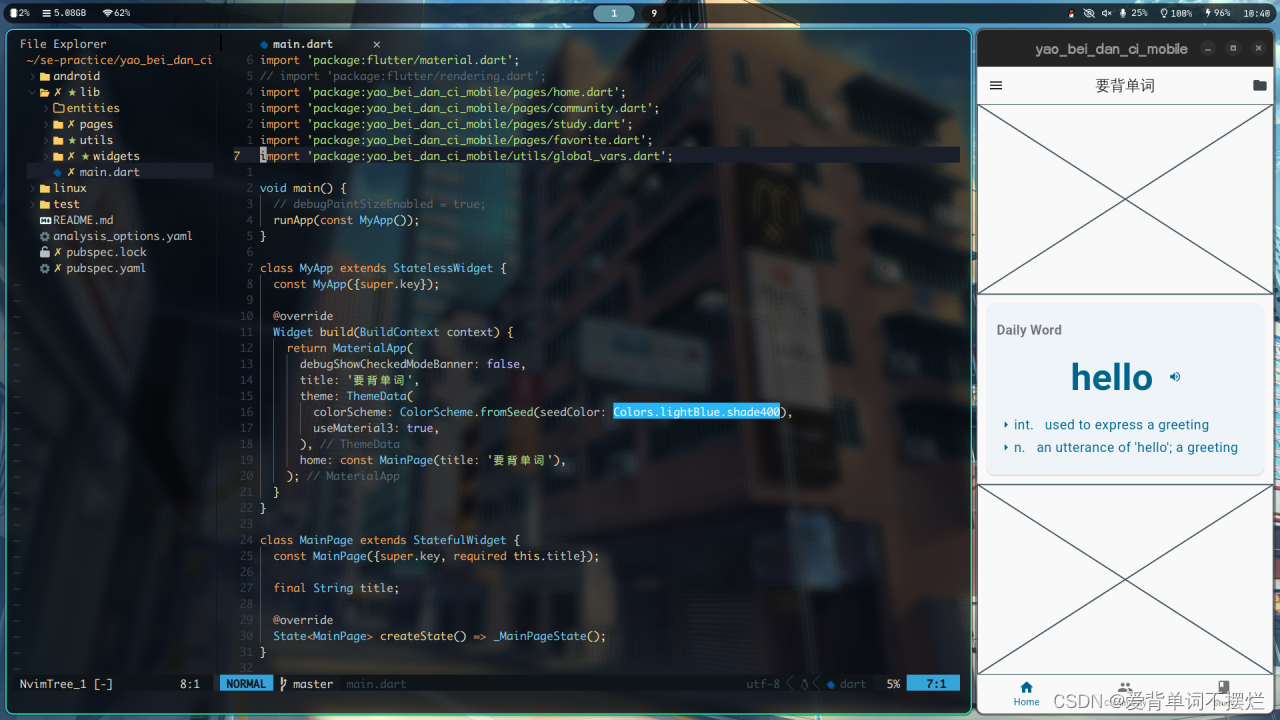Click the NvimTree_1 status label
The height and width of the screenshot is (720, 1280).
(66, 684)
